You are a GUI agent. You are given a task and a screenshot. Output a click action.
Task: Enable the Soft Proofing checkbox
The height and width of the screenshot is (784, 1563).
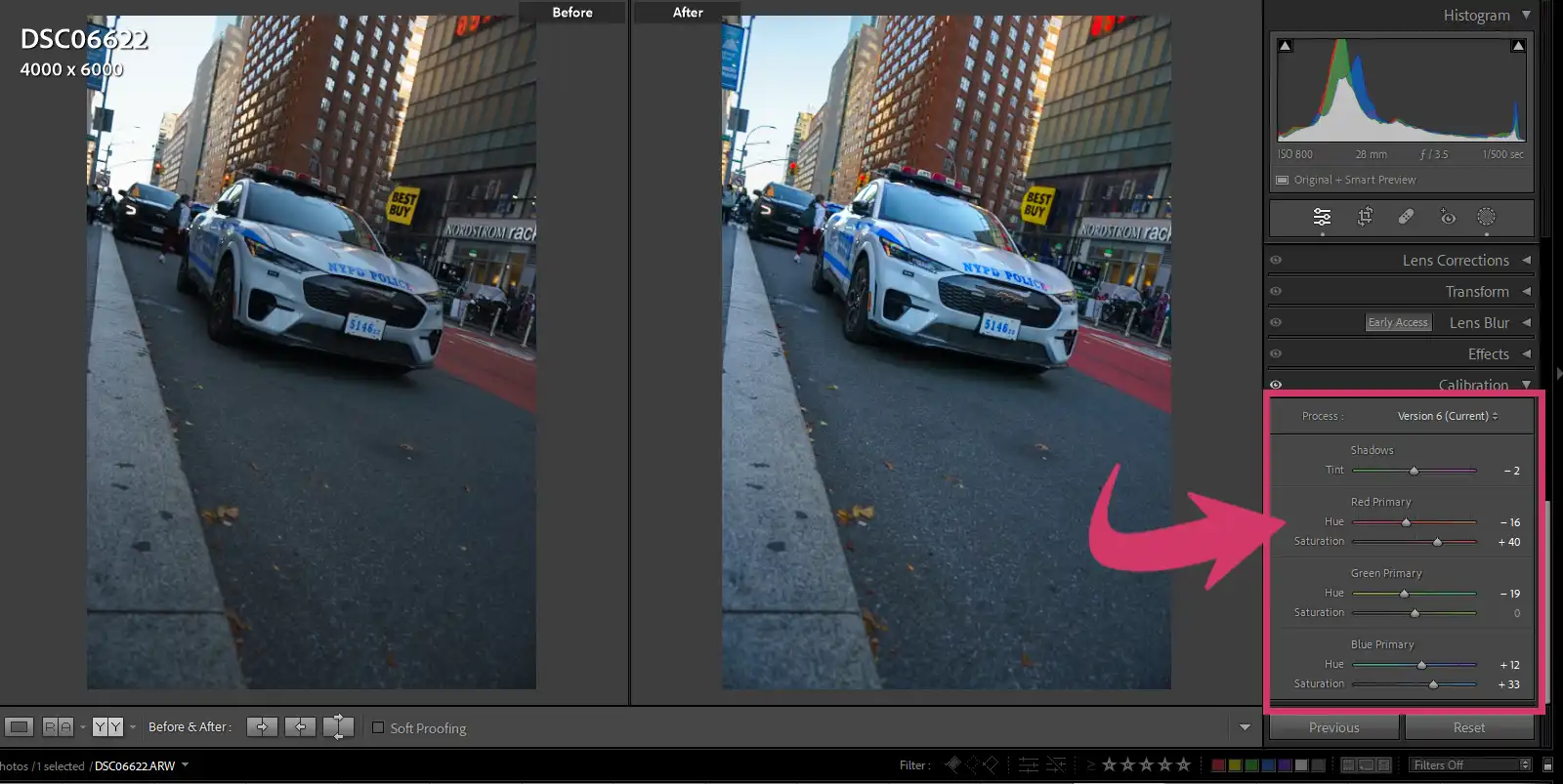pyautogui.click(x=378, y=727)
